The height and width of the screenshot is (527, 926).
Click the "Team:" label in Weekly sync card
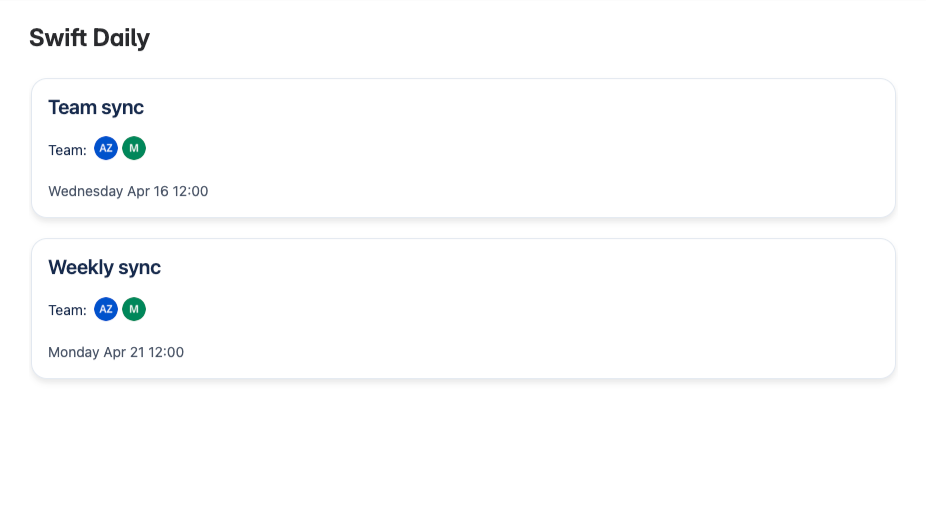(67, 310)
